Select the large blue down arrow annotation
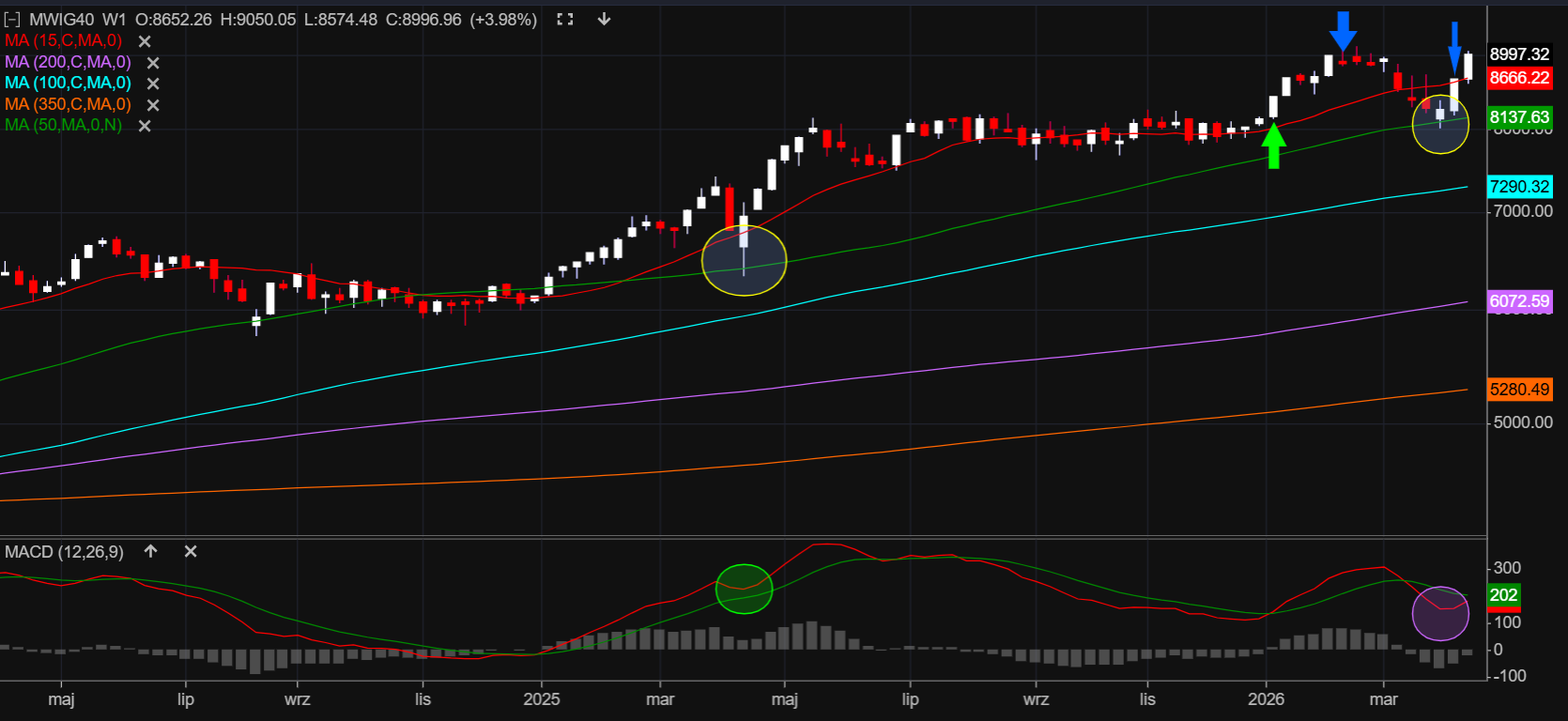1568x721 pixels. 1343,31
